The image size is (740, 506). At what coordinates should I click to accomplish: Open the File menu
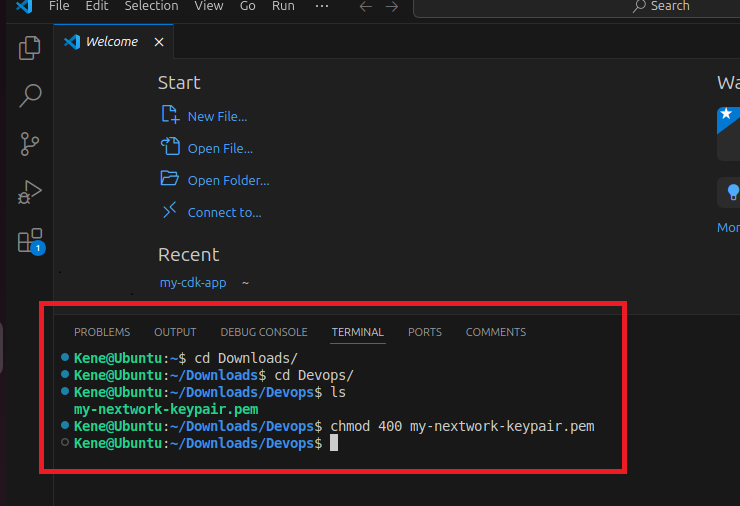[59, 6]
